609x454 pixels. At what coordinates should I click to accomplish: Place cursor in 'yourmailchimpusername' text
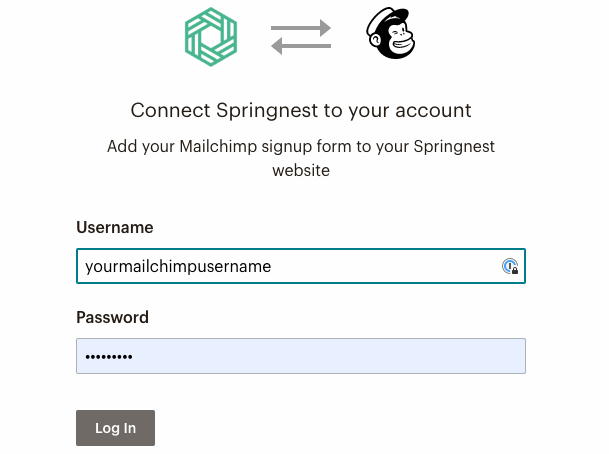point(178,267)
